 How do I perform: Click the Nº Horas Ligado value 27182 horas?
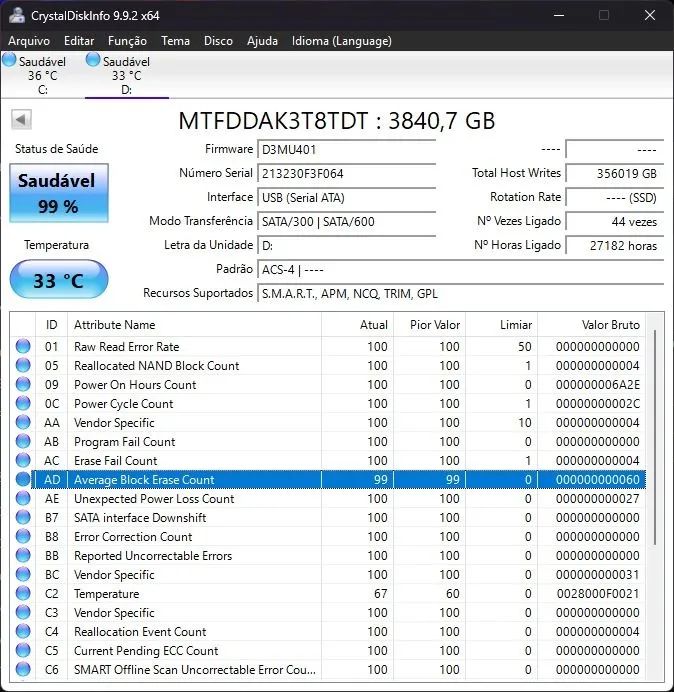tap(614, 245)
